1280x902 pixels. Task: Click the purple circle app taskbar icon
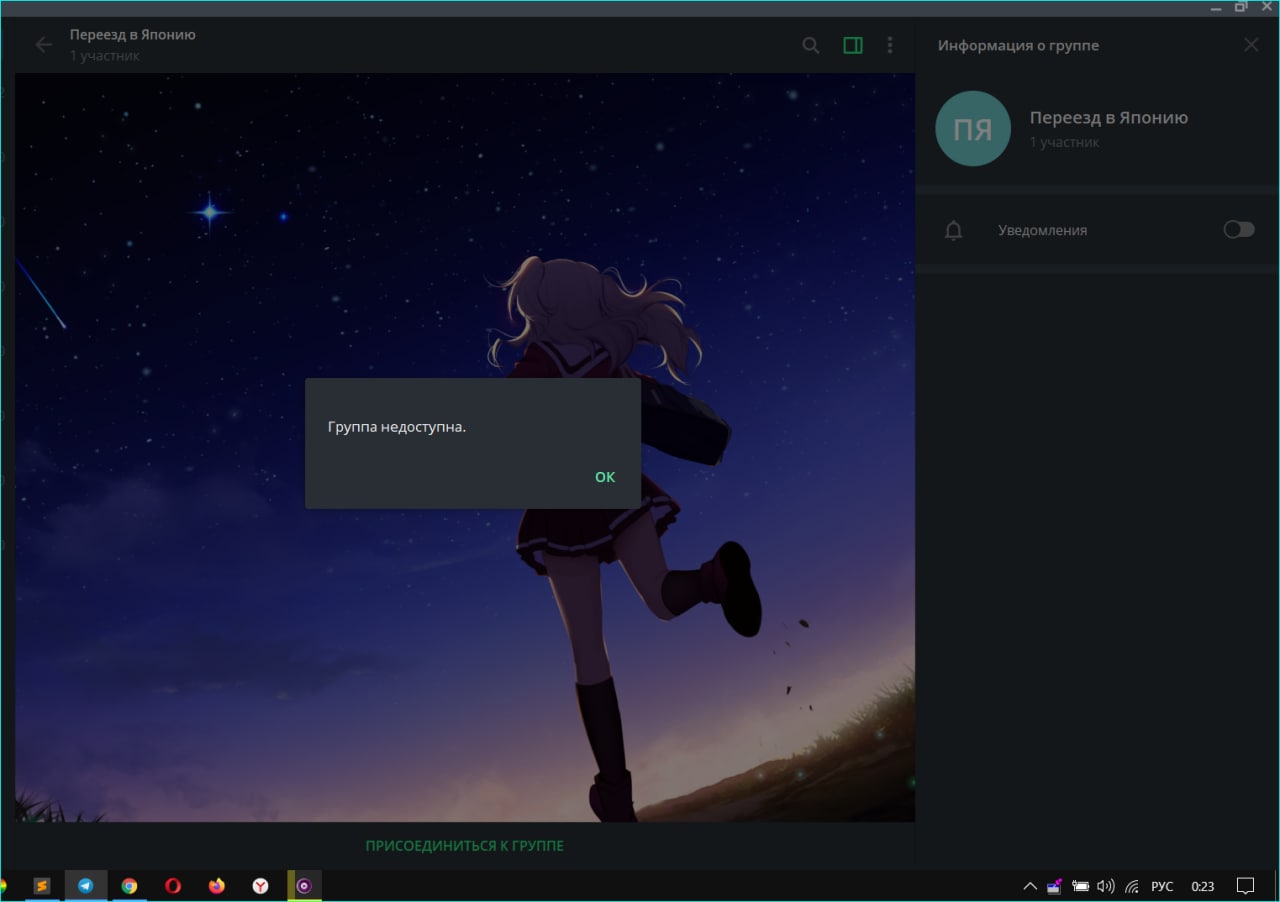coord(304,886)
